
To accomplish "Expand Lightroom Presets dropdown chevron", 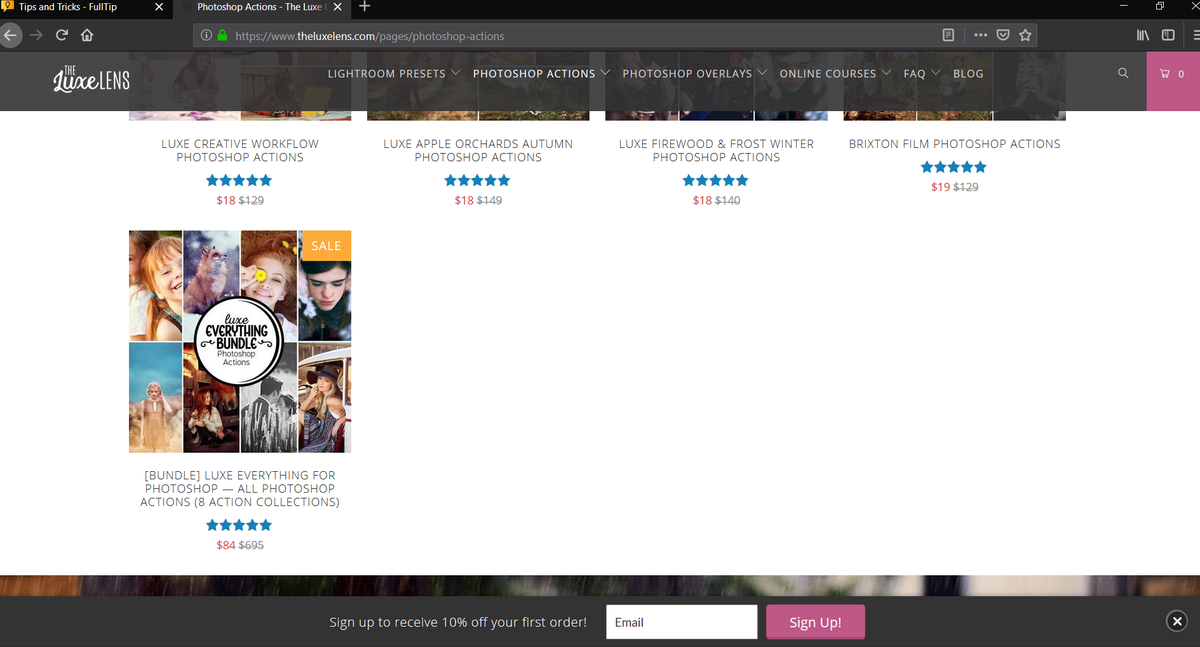I will point(456,73).
